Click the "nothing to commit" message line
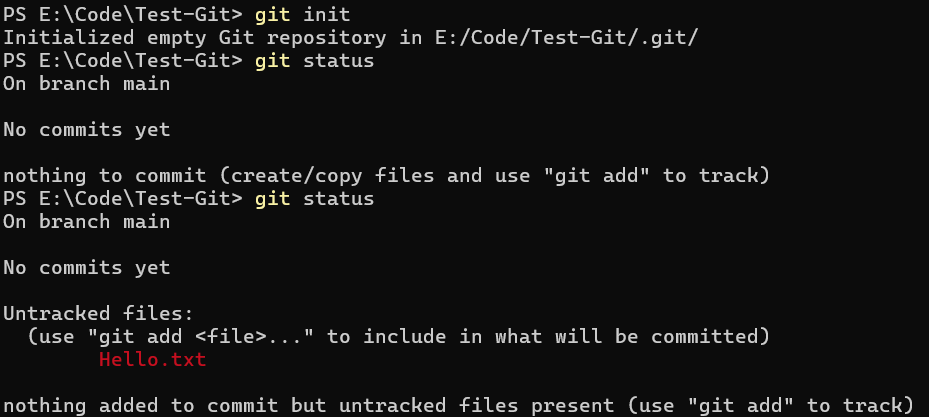Viewport: 929px width, 417px height. pos(385,176)
